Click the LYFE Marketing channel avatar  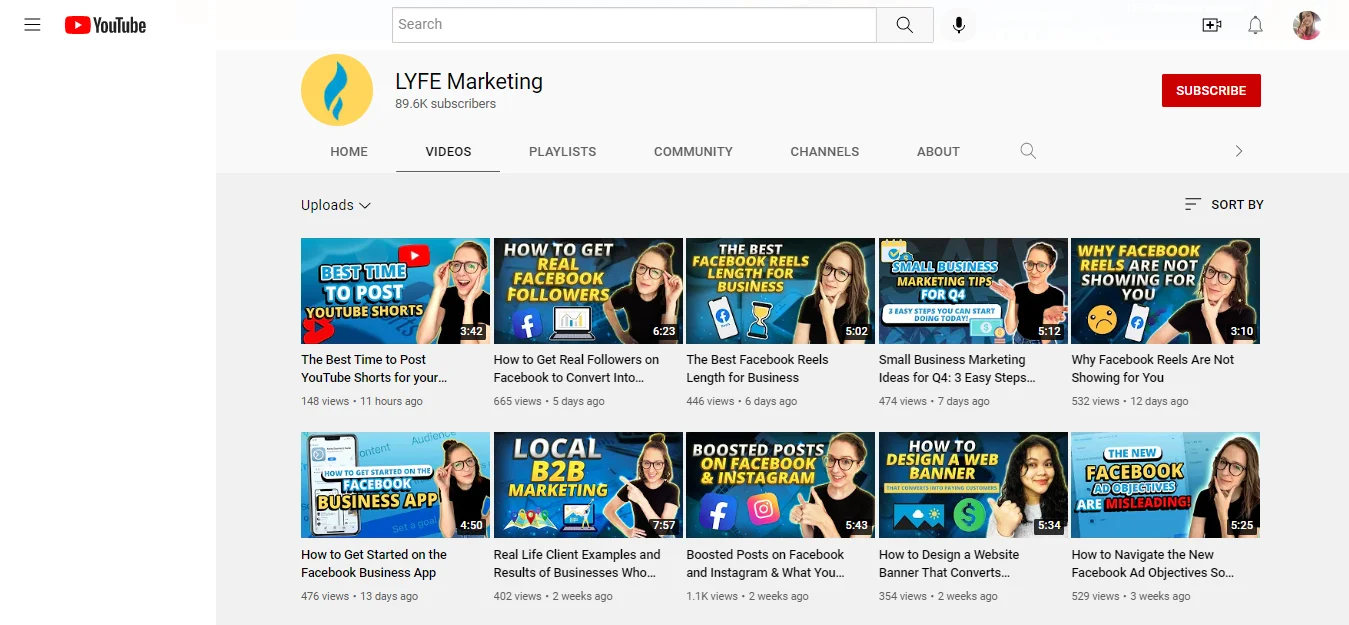click(337, 89)
